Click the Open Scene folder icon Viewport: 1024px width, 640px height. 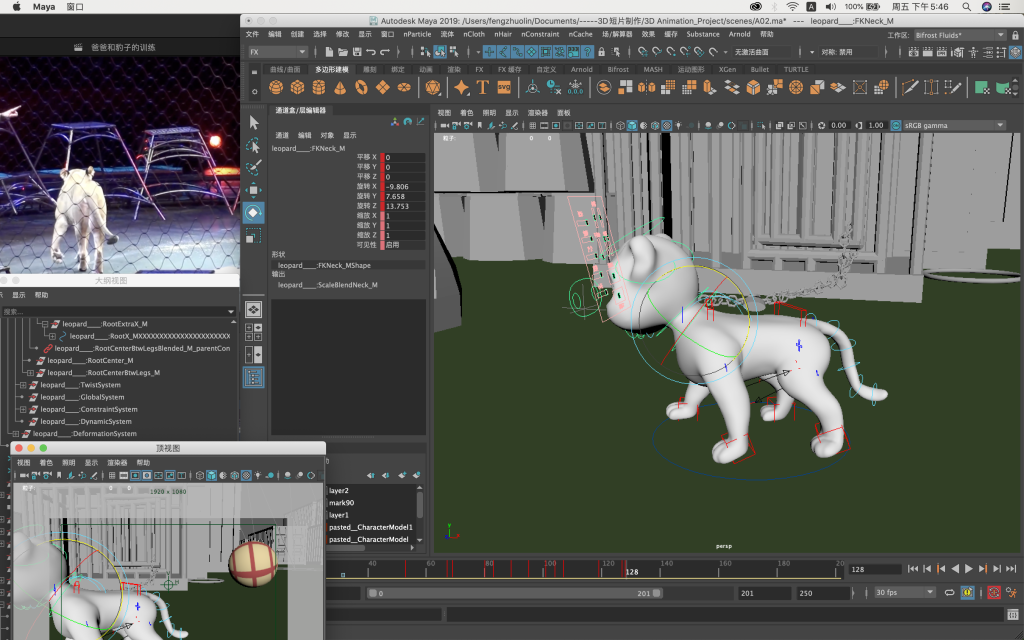pos(343,52)
